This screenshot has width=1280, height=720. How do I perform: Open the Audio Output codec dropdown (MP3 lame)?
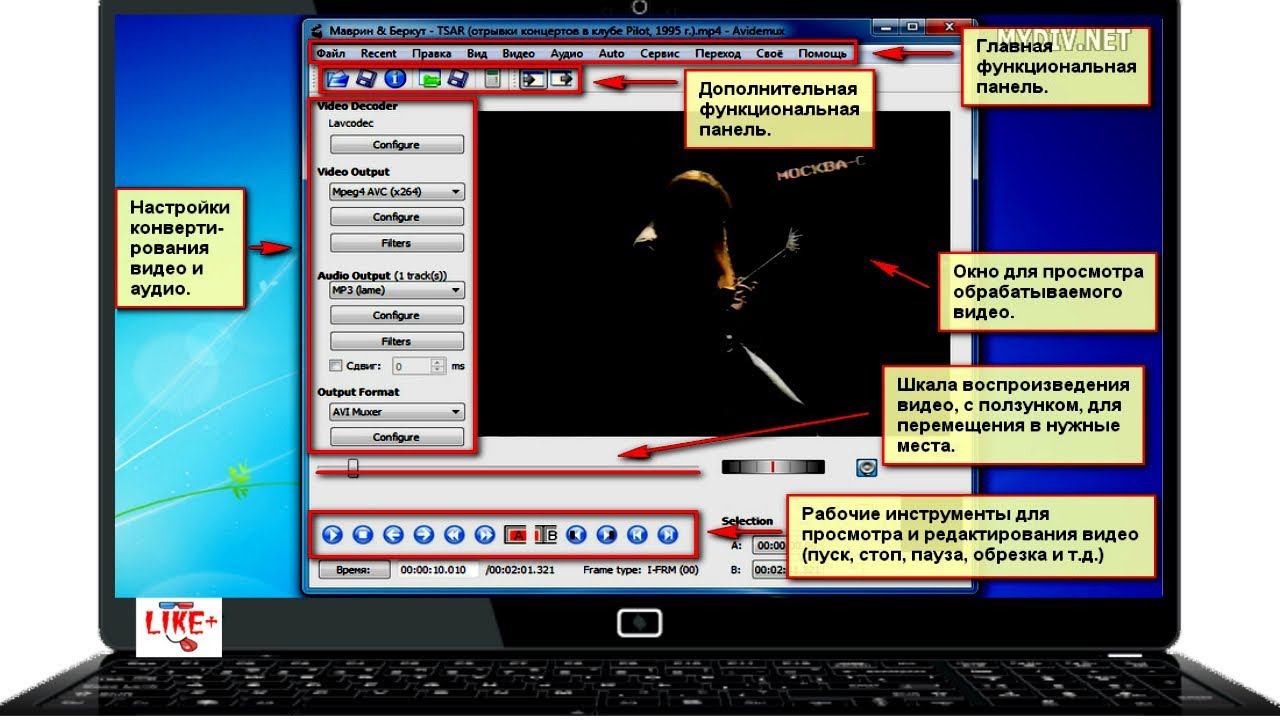tap(397, 290)
